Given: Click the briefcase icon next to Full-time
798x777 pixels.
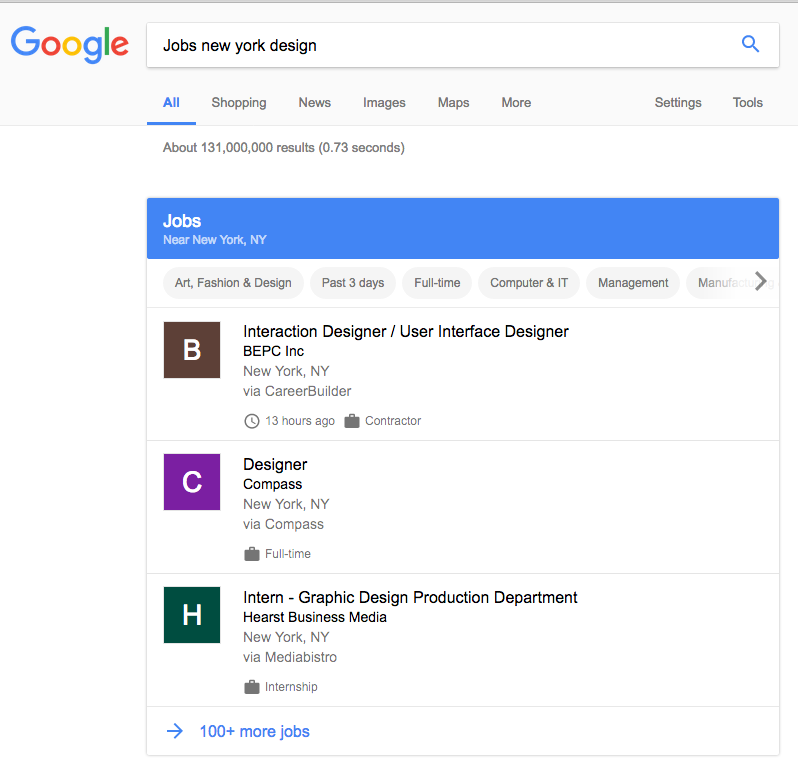Looking at the screenshot, I should click(x=251, y=554).
